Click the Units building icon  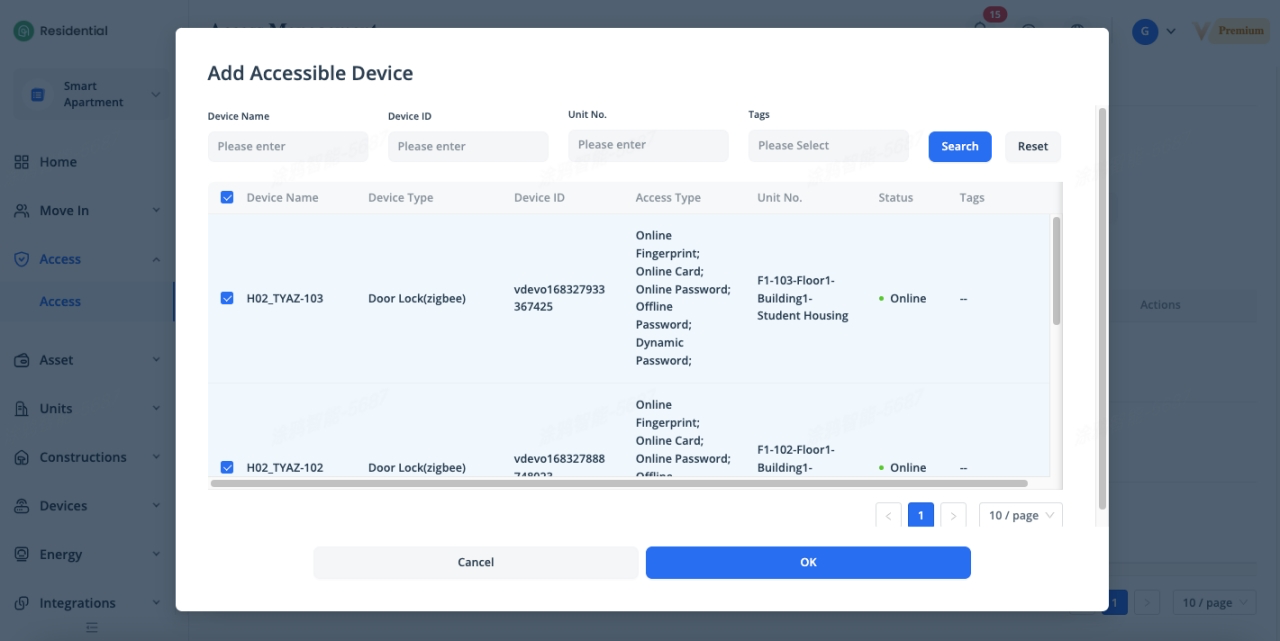click(x=21, y=409)
